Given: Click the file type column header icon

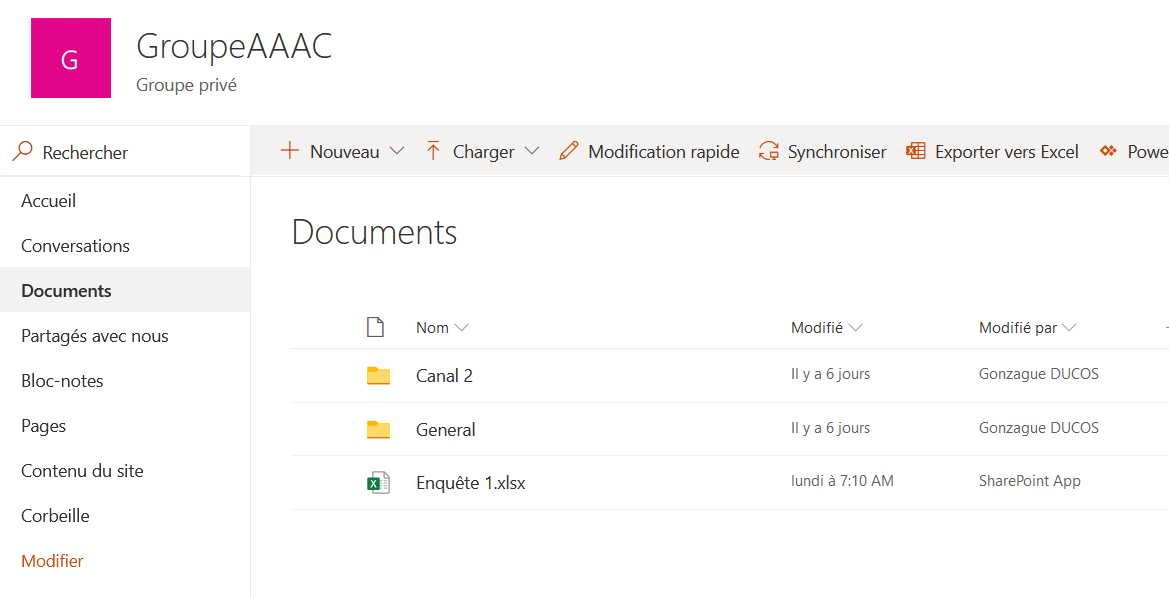Looking at the screenshot, I should [x=375, y=327].
